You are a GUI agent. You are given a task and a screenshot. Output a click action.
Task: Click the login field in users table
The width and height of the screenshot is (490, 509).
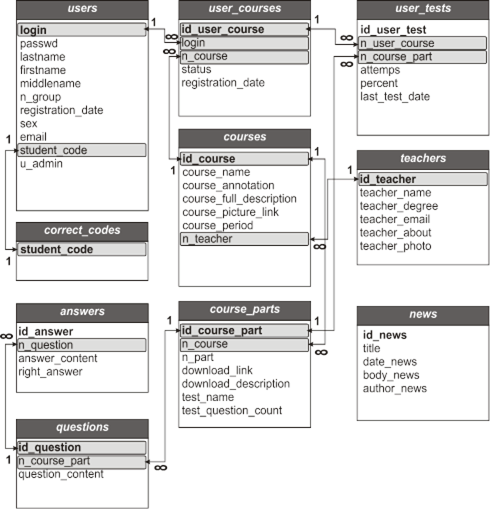[82, 30]
